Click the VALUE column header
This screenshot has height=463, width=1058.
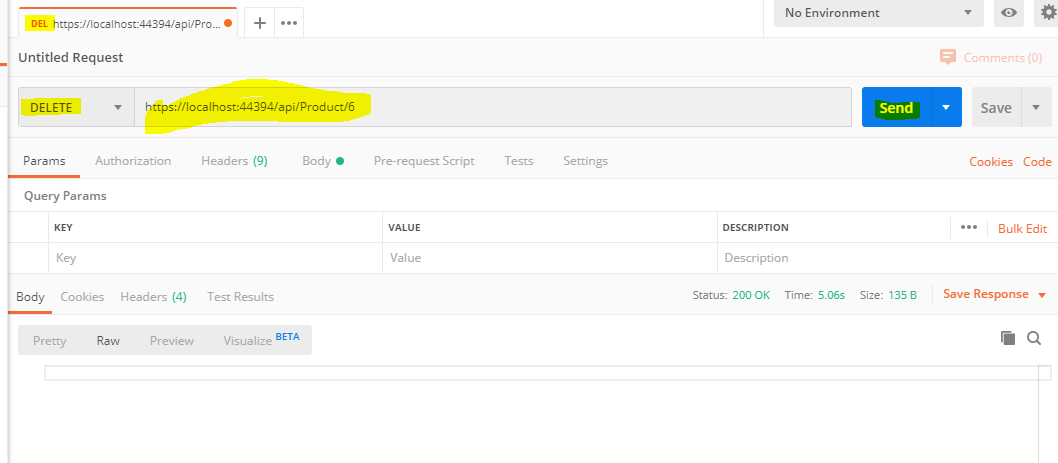pyautogui.click(x=404, y=227)
